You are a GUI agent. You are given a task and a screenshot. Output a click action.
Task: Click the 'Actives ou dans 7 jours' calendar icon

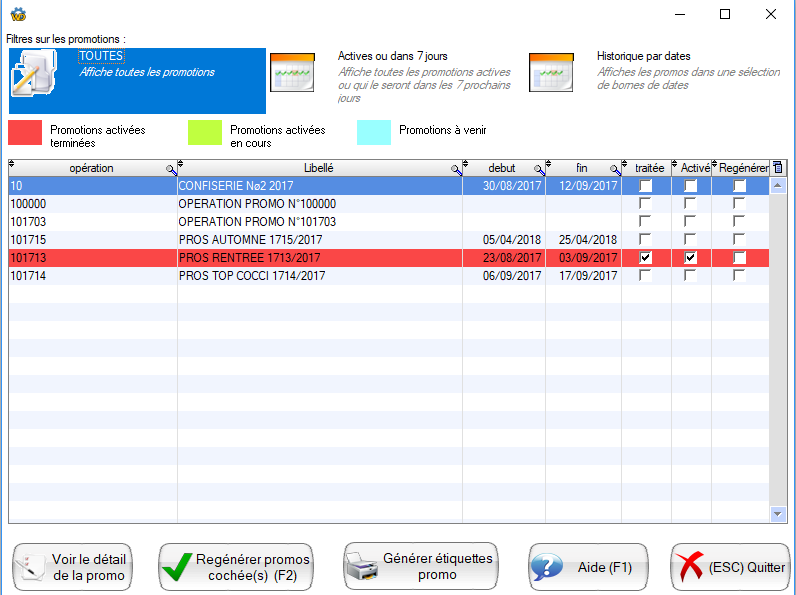[x=293, y=72]
